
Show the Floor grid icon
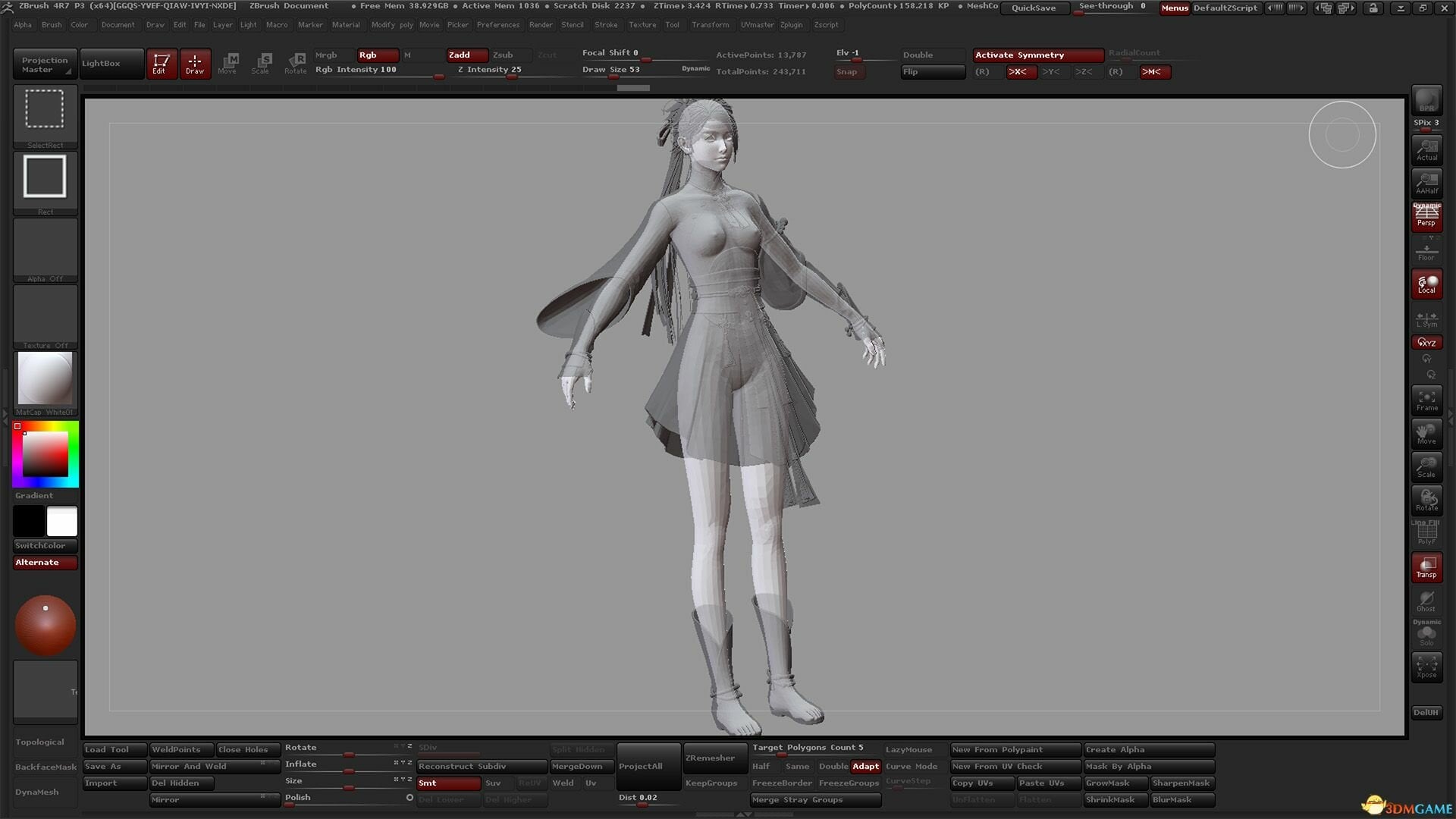tap(1426, 249)
